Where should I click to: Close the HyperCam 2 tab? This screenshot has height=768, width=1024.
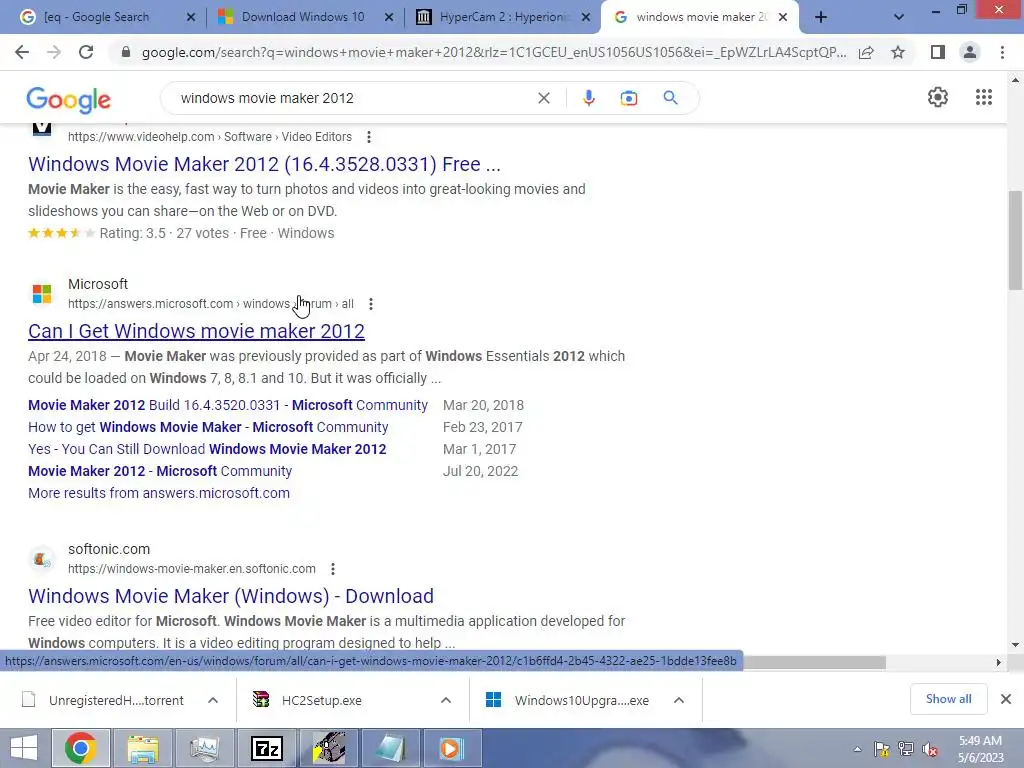point(586,18)
